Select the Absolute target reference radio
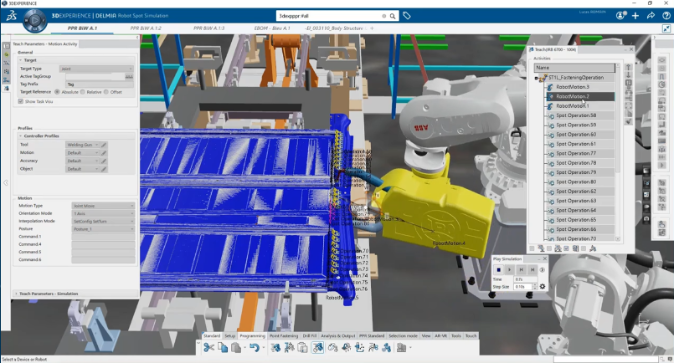 pyautogui.click(x=57, y=92)
